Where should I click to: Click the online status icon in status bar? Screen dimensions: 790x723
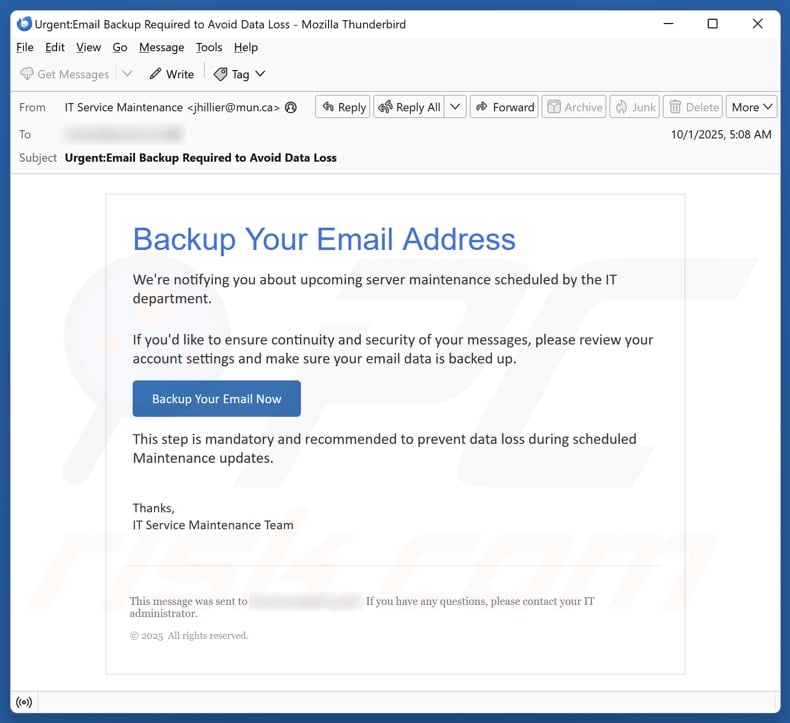24,703
